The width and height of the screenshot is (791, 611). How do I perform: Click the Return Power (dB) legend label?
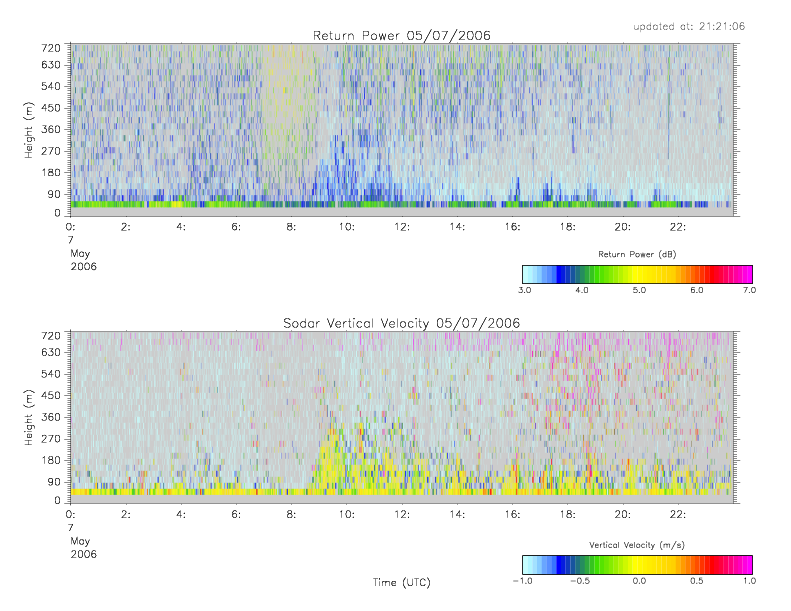637,254
